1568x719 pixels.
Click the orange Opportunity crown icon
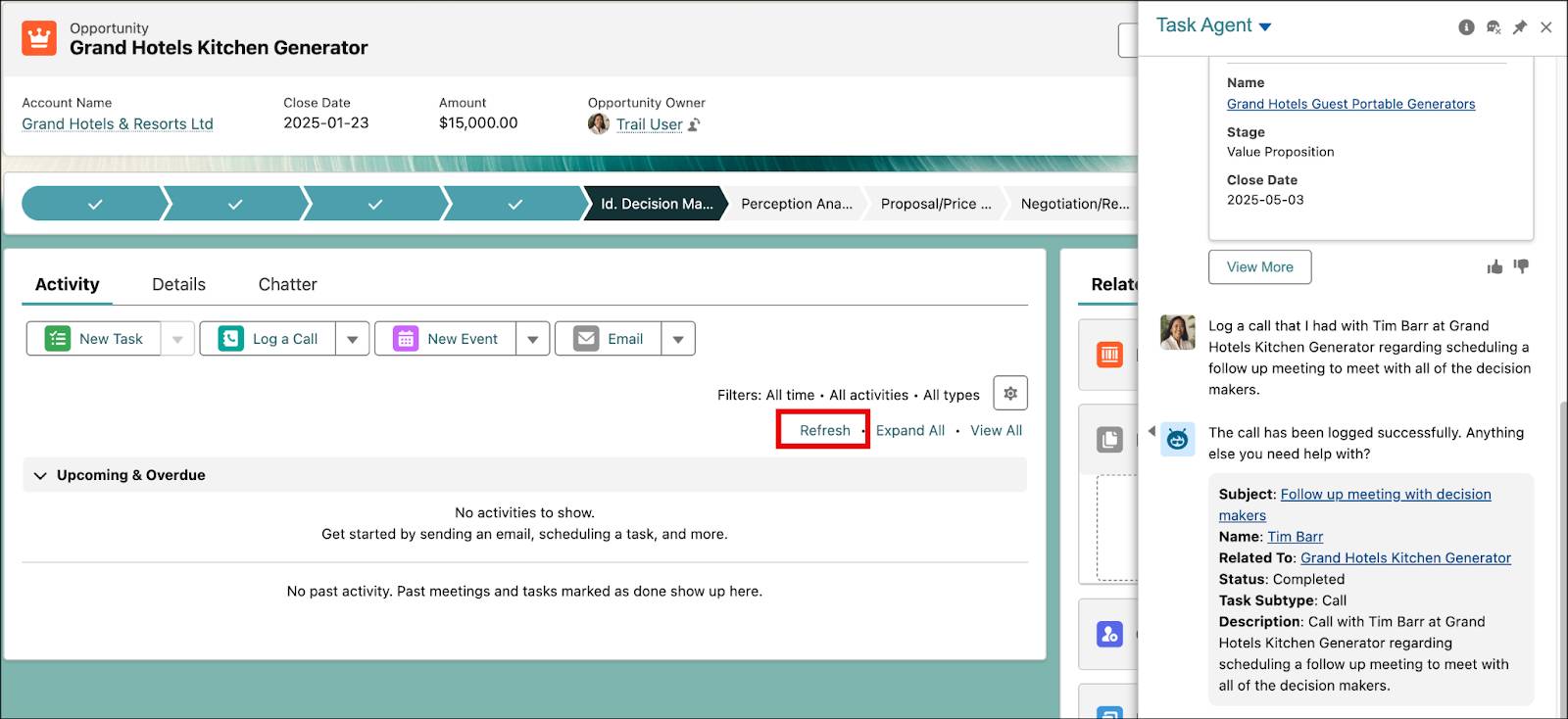click(x=39, y=38)
